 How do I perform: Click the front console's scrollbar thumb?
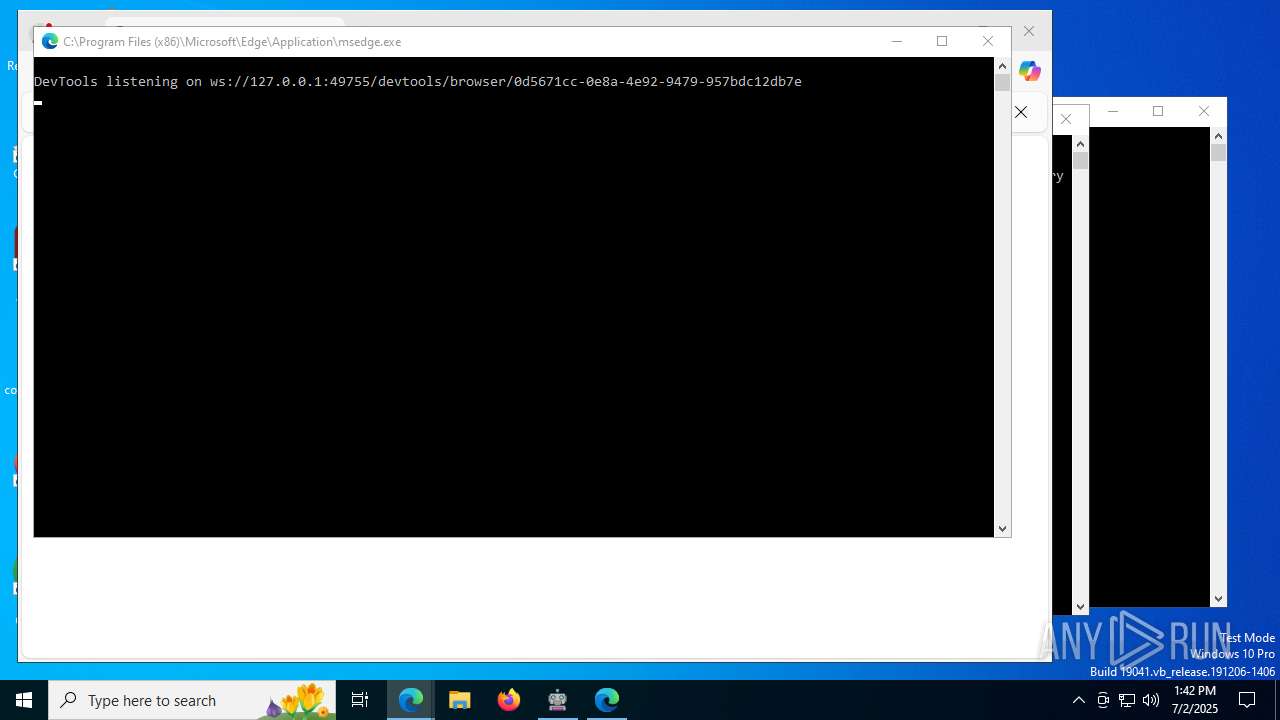[x=1002, y=83]
